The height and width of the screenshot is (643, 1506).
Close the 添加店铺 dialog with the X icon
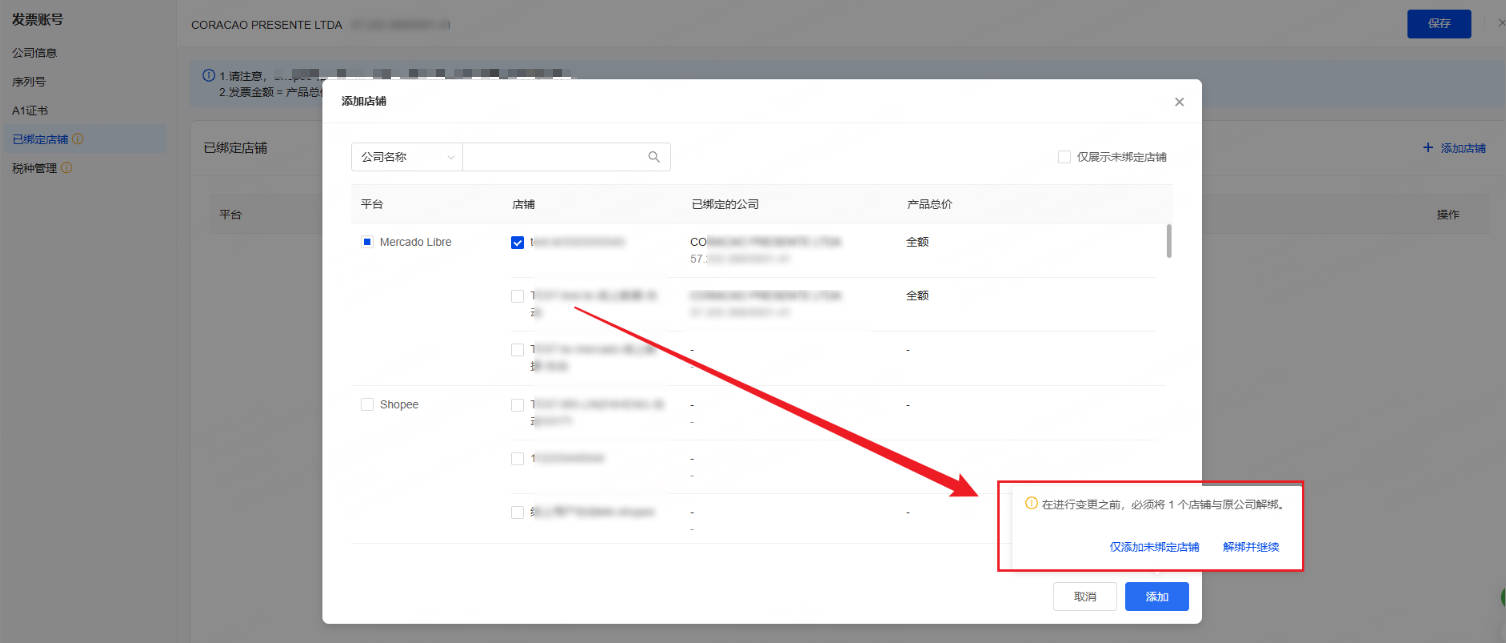pos(1179,102)
